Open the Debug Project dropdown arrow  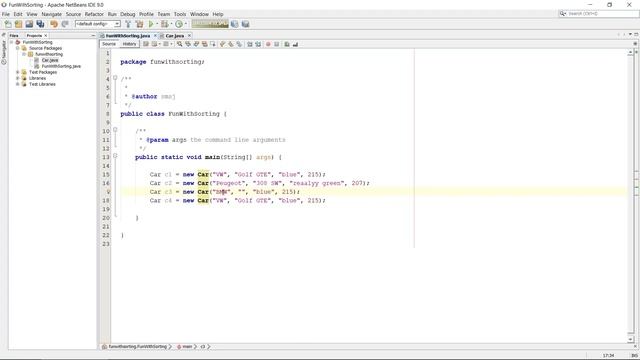pos(171,24)
